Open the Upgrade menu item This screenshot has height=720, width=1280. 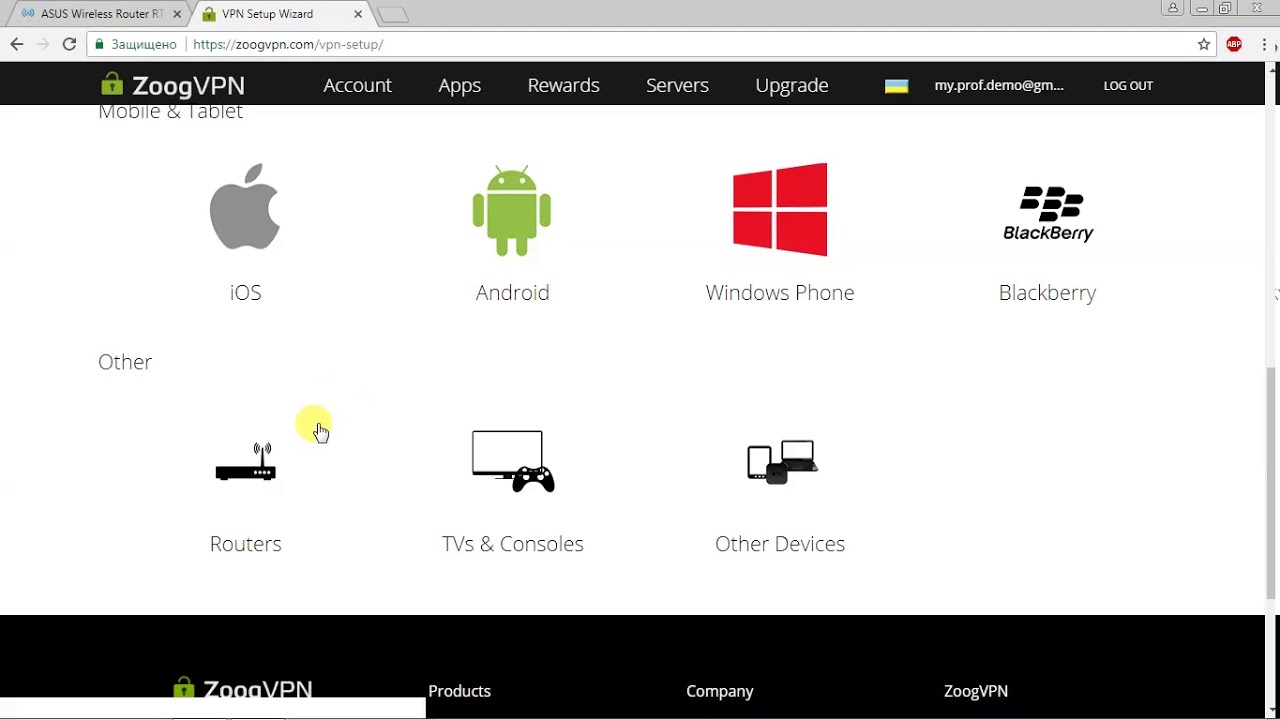point(792,85)
